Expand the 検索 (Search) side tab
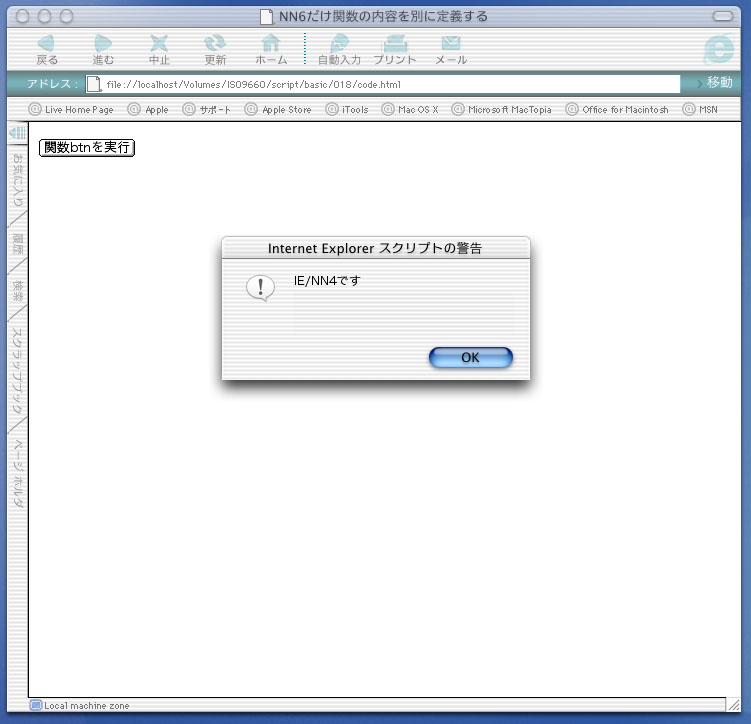 (x=17, y=292)
